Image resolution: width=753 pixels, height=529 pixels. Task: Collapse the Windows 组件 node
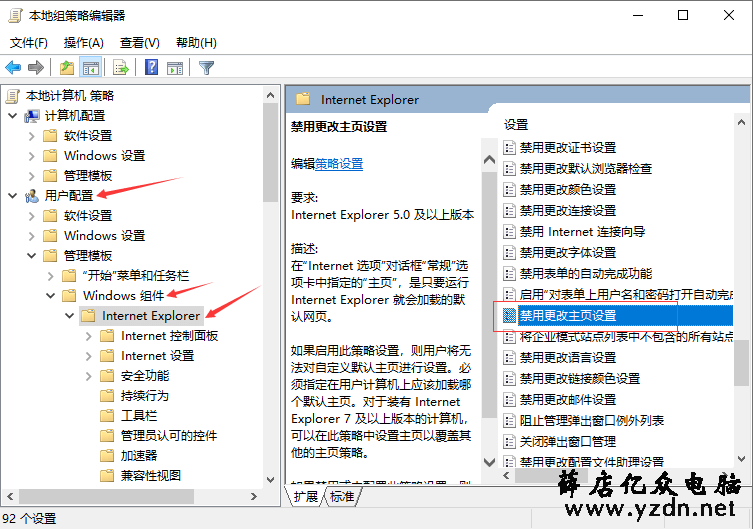pyautogui.click(x=51, y=296)
